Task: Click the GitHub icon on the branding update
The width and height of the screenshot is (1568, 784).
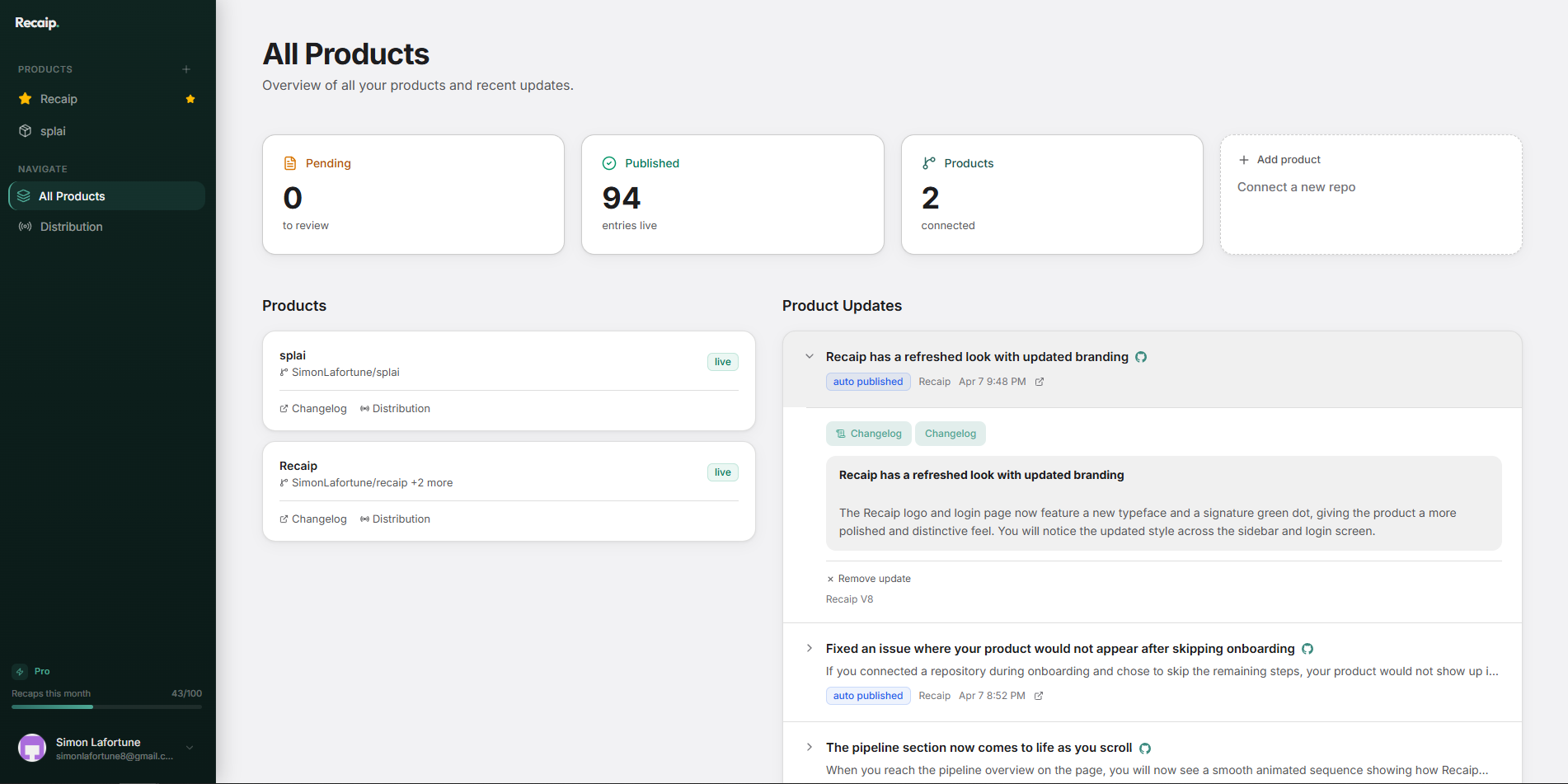Action: 1141,357
